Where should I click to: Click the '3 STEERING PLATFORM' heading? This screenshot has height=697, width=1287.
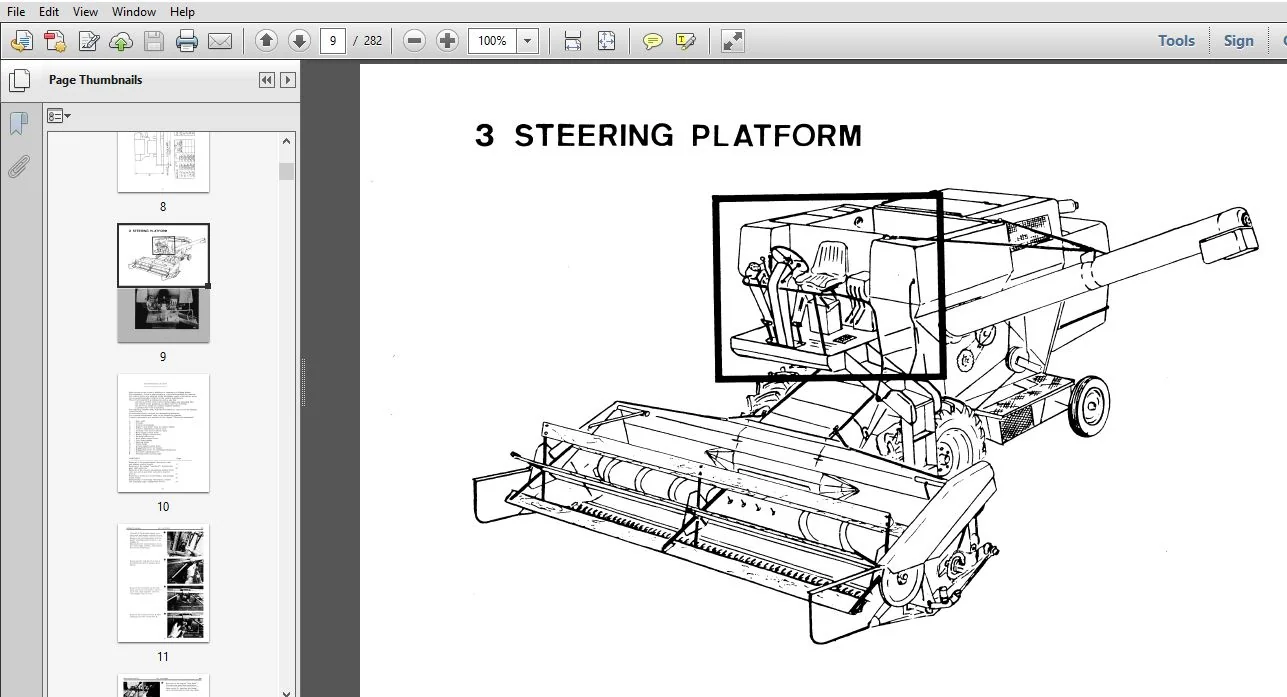668,135
